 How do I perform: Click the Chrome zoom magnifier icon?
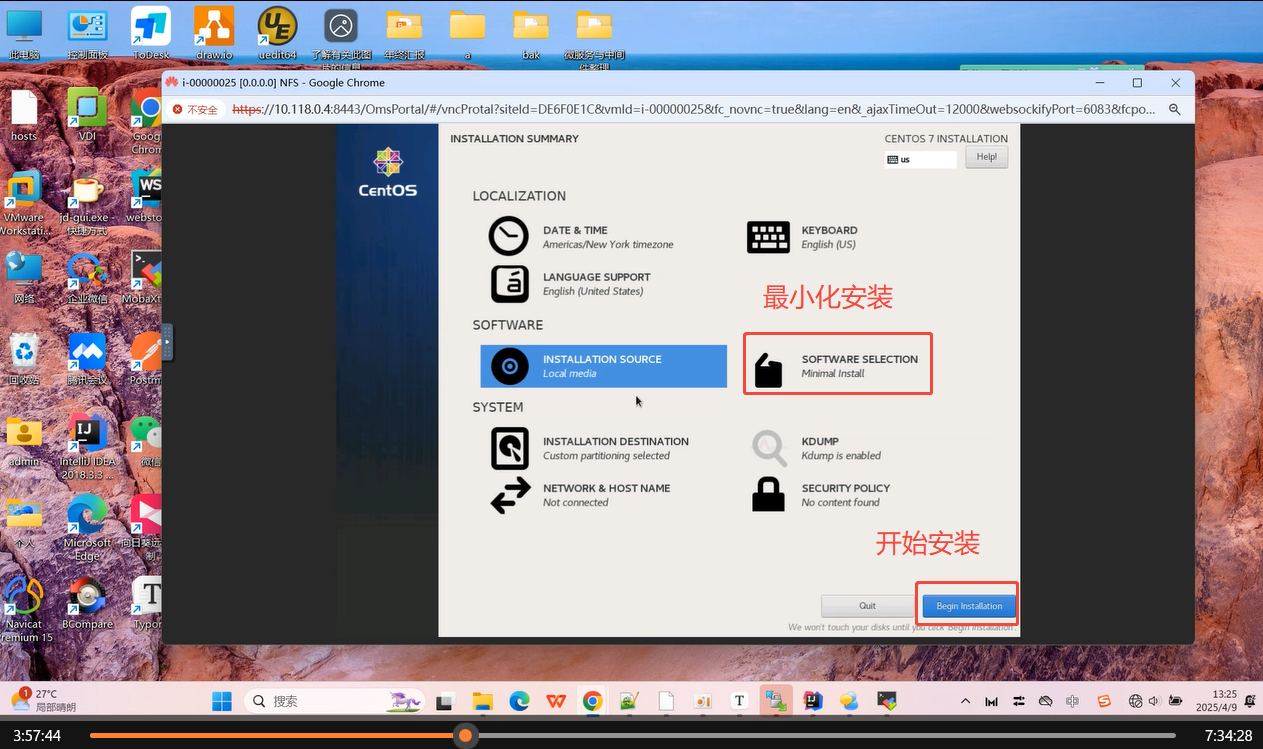1175,109
